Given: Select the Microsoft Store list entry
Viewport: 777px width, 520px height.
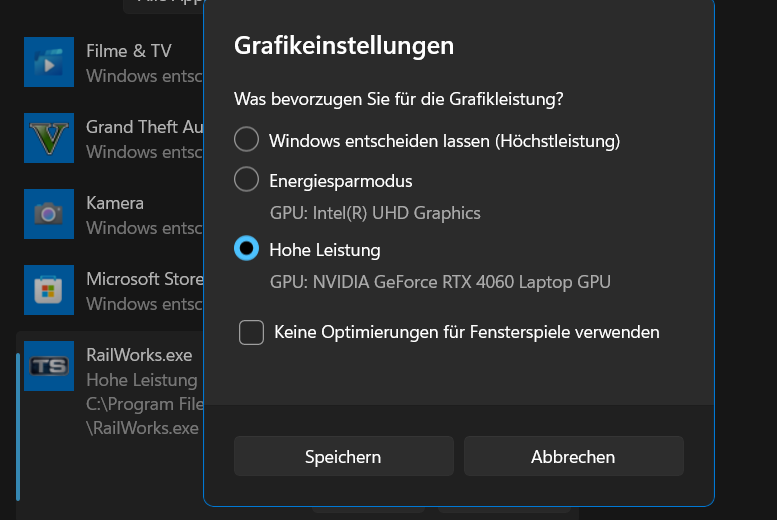Looking at the screenshot, I should 144,279.
